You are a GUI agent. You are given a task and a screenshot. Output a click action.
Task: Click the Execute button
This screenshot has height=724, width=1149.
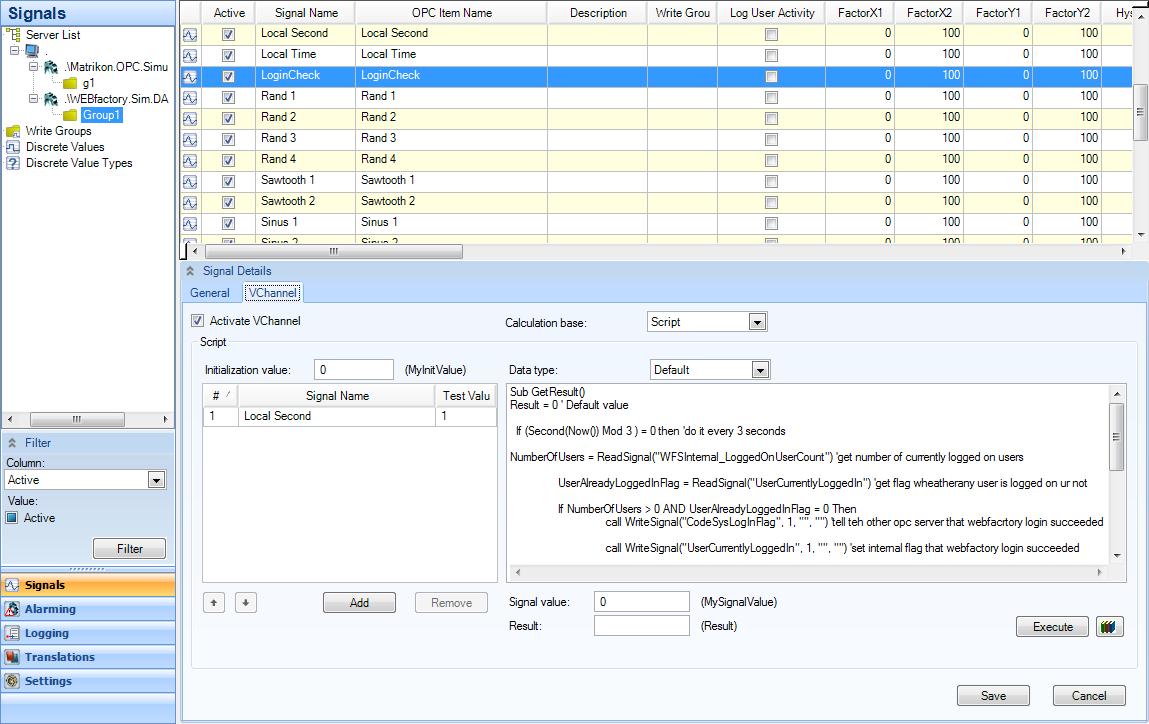click(1052, 627)
